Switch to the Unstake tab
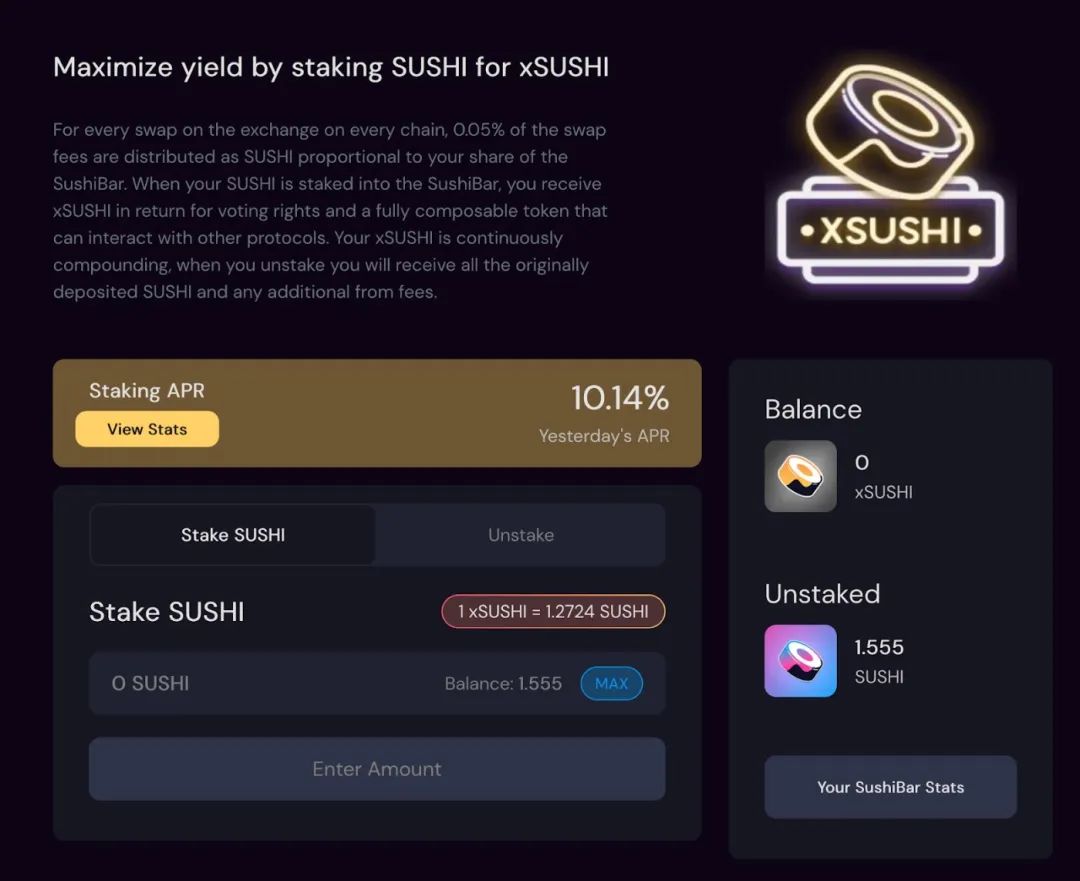1080x881 pixels. pyautogui.click(x=520, y=535)
